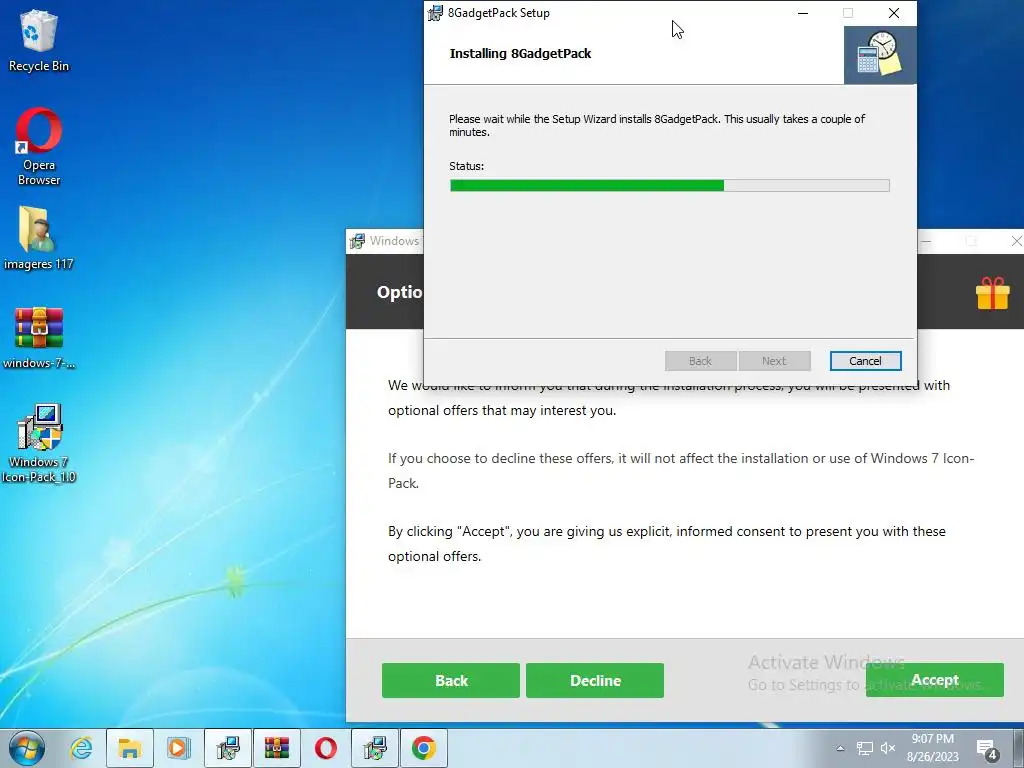The height and width of the screenshot is (768, 1024).
Task: Click the Windows icon pack installer title icon
Action: click(357, 241)
